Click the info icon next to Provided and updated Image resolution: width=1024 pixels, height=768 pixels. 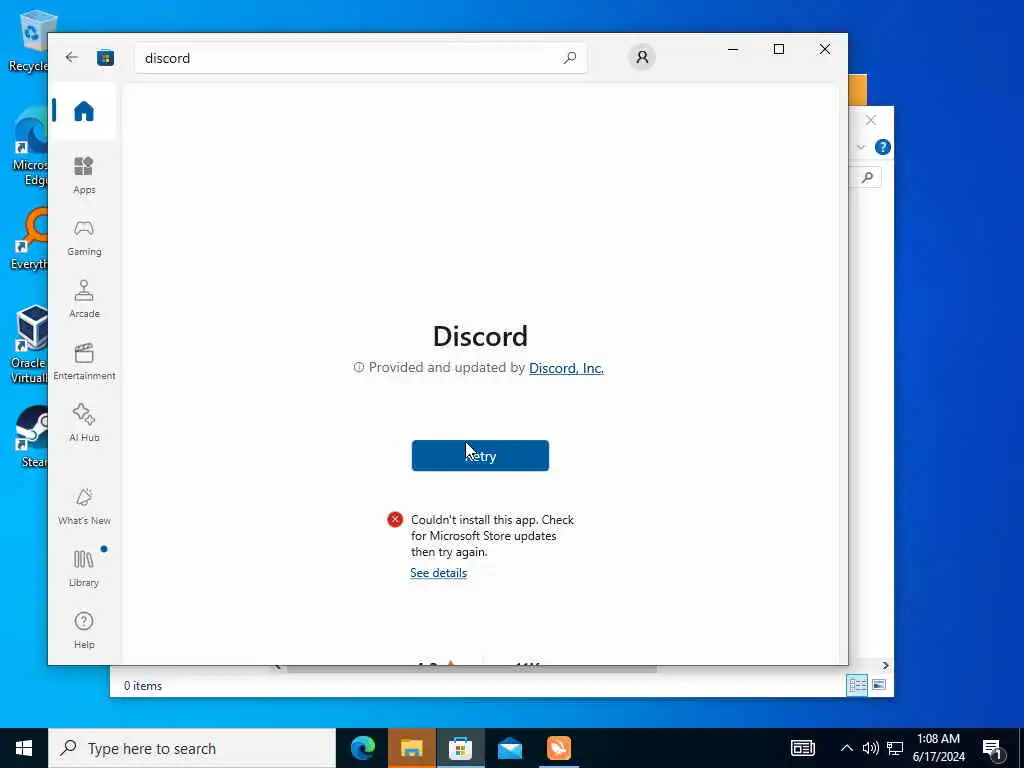tap(358, 368)
